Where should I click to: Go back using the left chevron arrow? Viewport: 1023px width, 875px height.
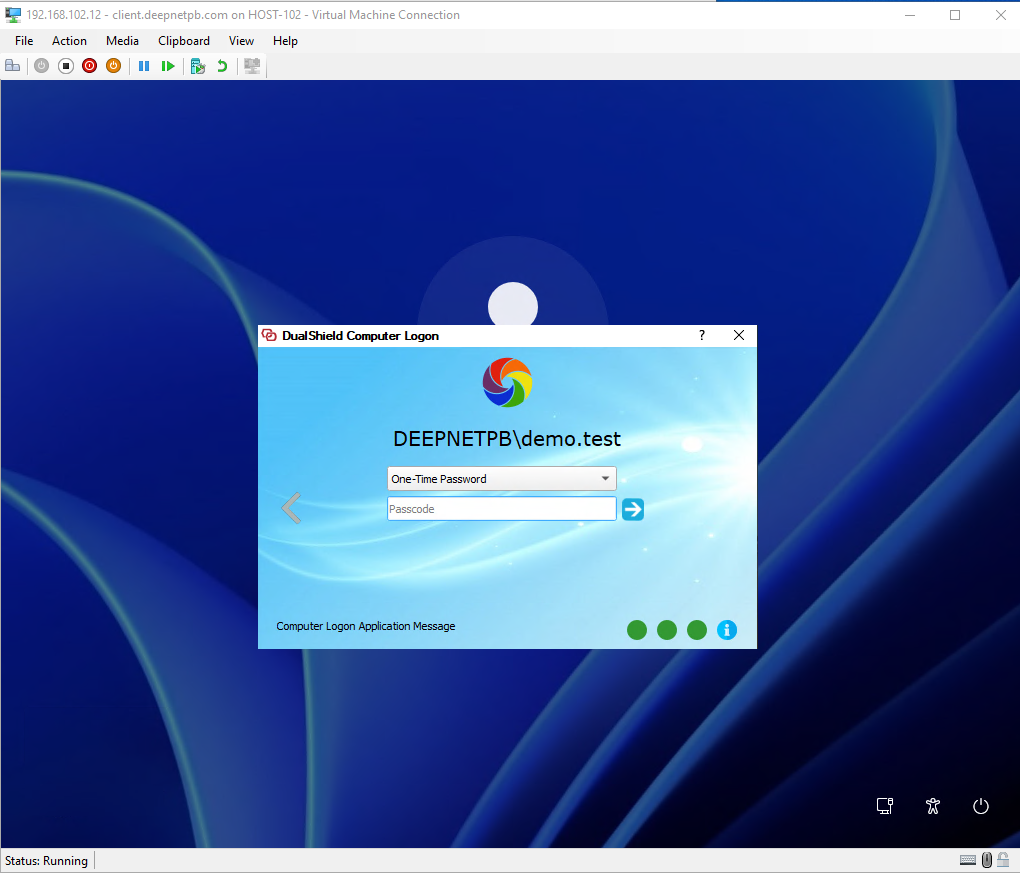[x=291, y=508]
